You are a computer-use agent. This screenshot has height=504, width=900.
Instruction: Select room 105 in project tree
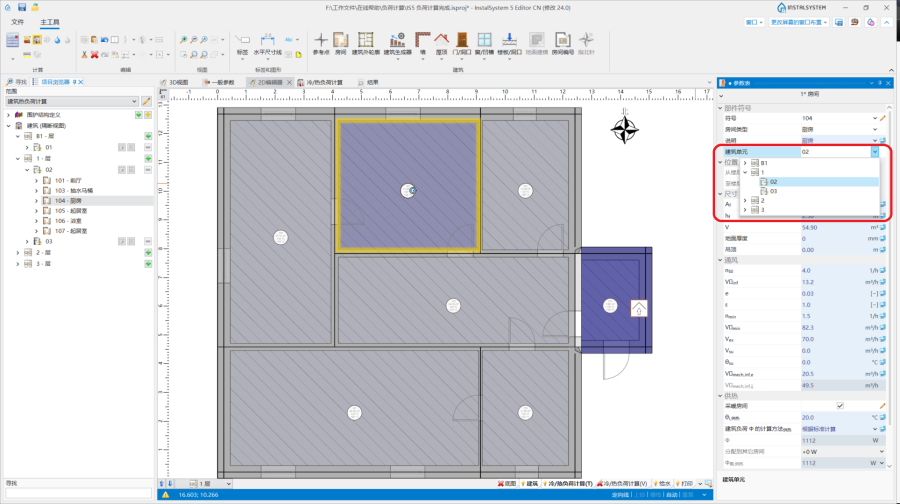[72, 211]
